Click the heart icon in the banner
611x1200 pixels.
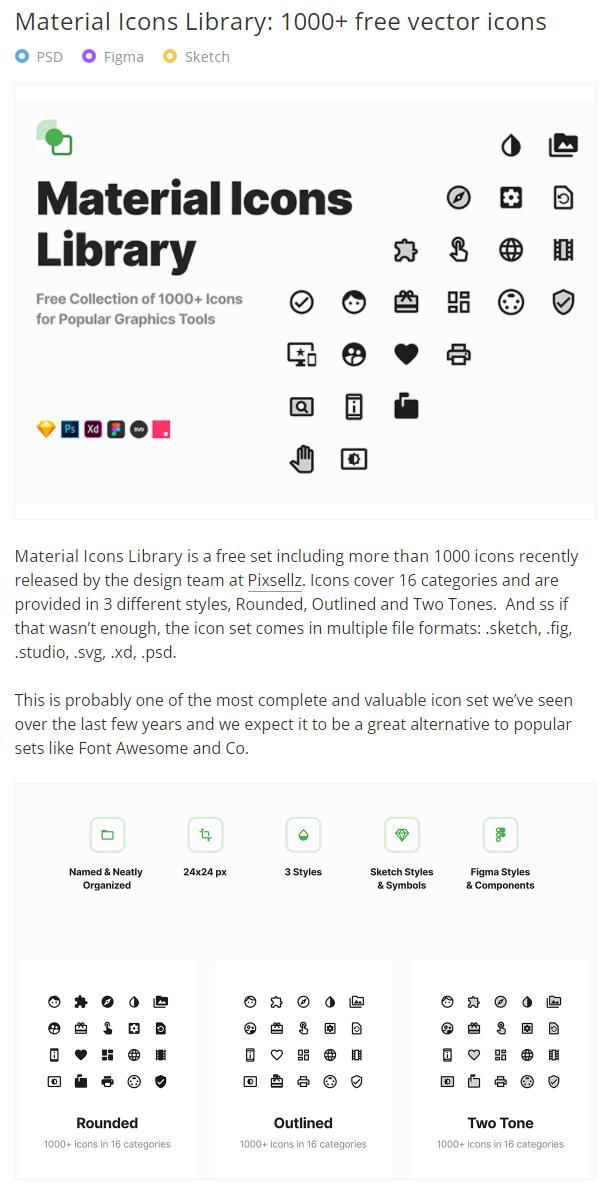(x=406, y=354)
